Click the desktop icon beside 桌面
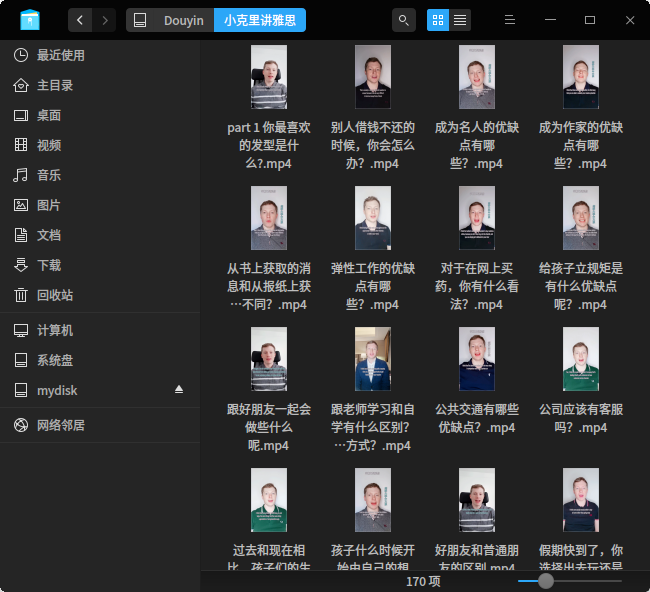 tap(21, 115)
